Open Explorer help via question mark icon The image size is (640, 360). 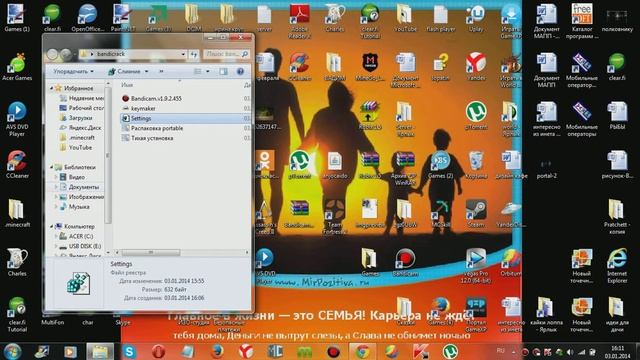tap(240, 71)
